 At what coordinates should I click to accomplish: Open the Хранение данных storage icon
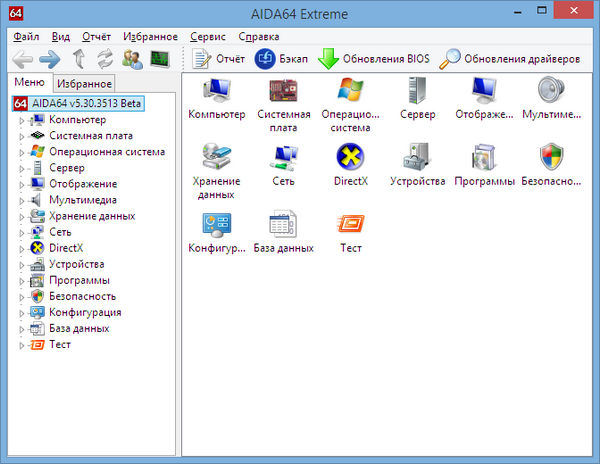pyautogui.click(x=216, y=157)
